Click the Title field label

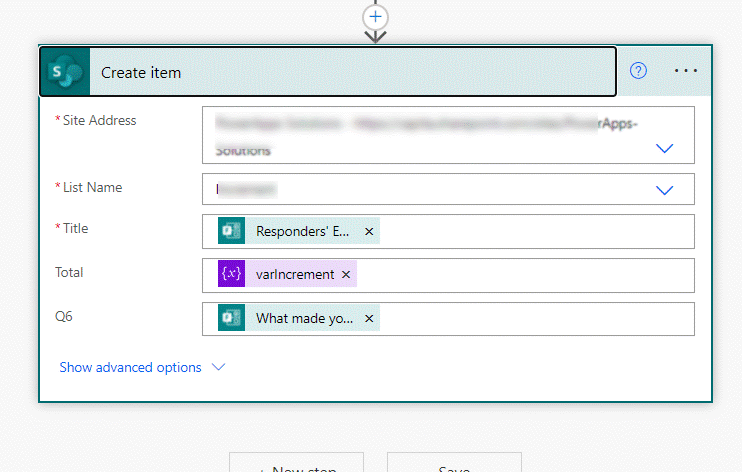coord(75,228)
